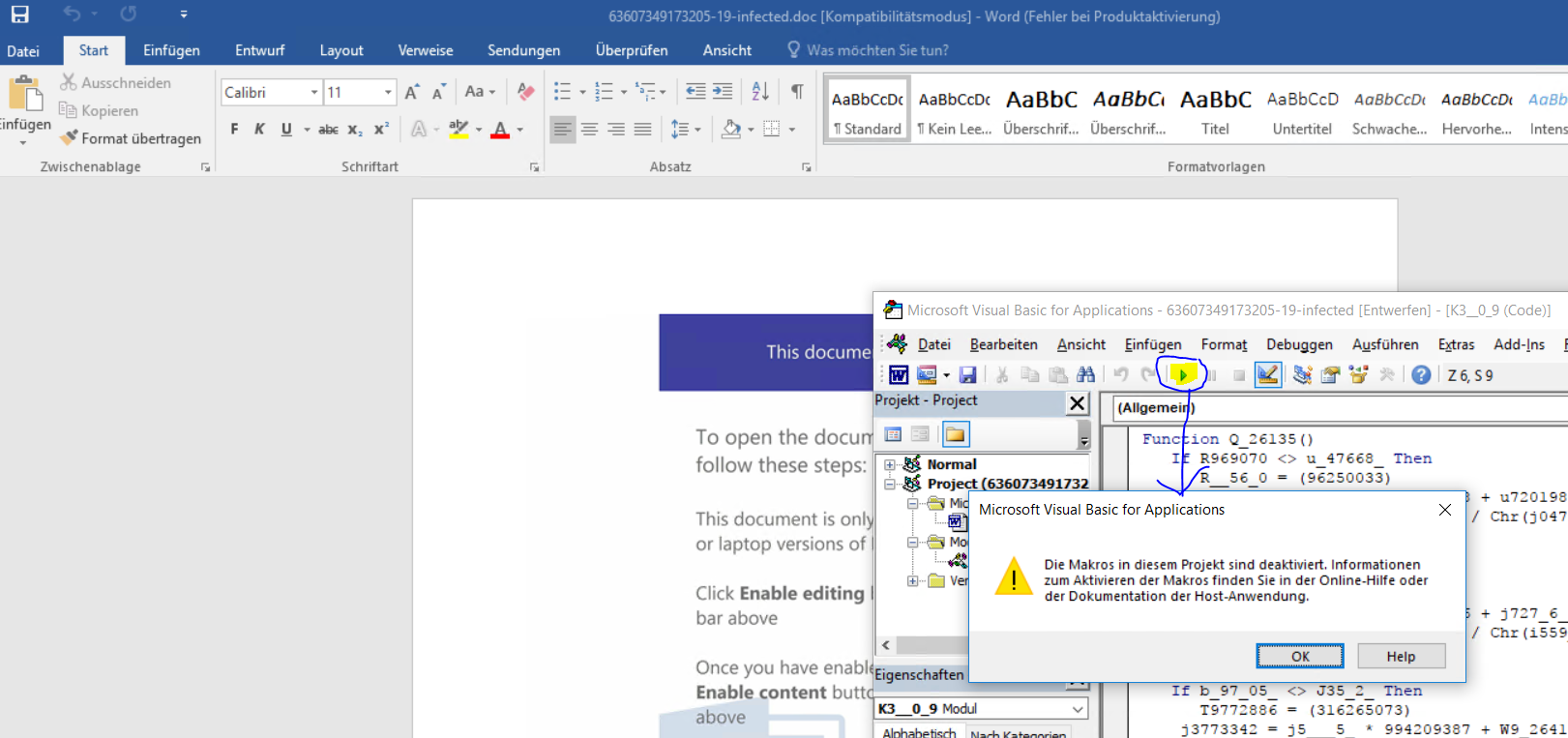This screenshot has width=1568, height=738.
Task: Decrease font size with the small A icon
Action: coord(439,92)
